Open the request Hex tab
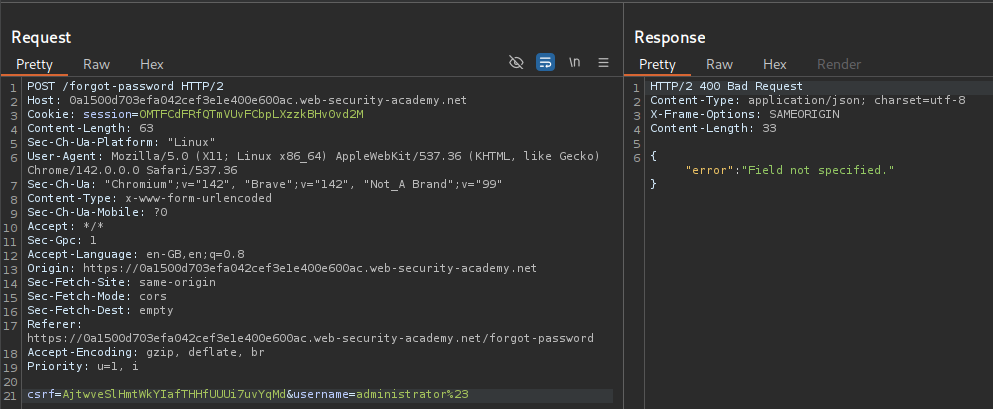The height and width of the screenshot is (409, 993). pos(150,63)
